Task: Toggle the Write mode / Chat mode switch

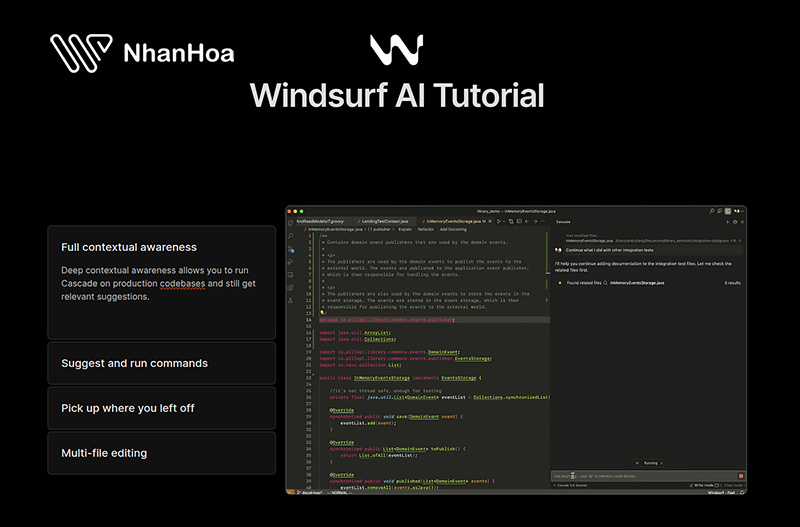Action: [x=716, y=485]
